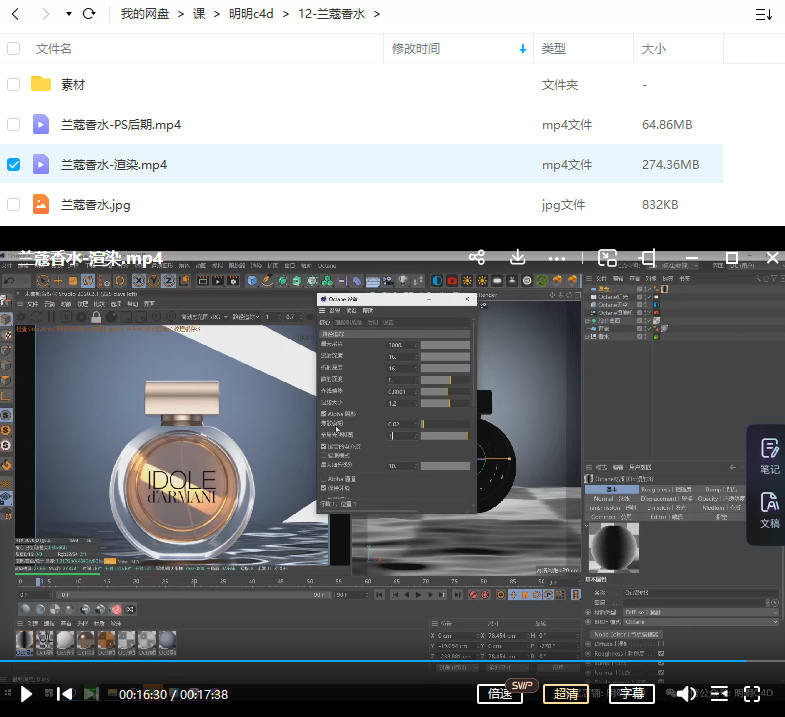Expand the navigation history dropdown arrow
Screen dimensions: 785x717
tap(68, 14)
